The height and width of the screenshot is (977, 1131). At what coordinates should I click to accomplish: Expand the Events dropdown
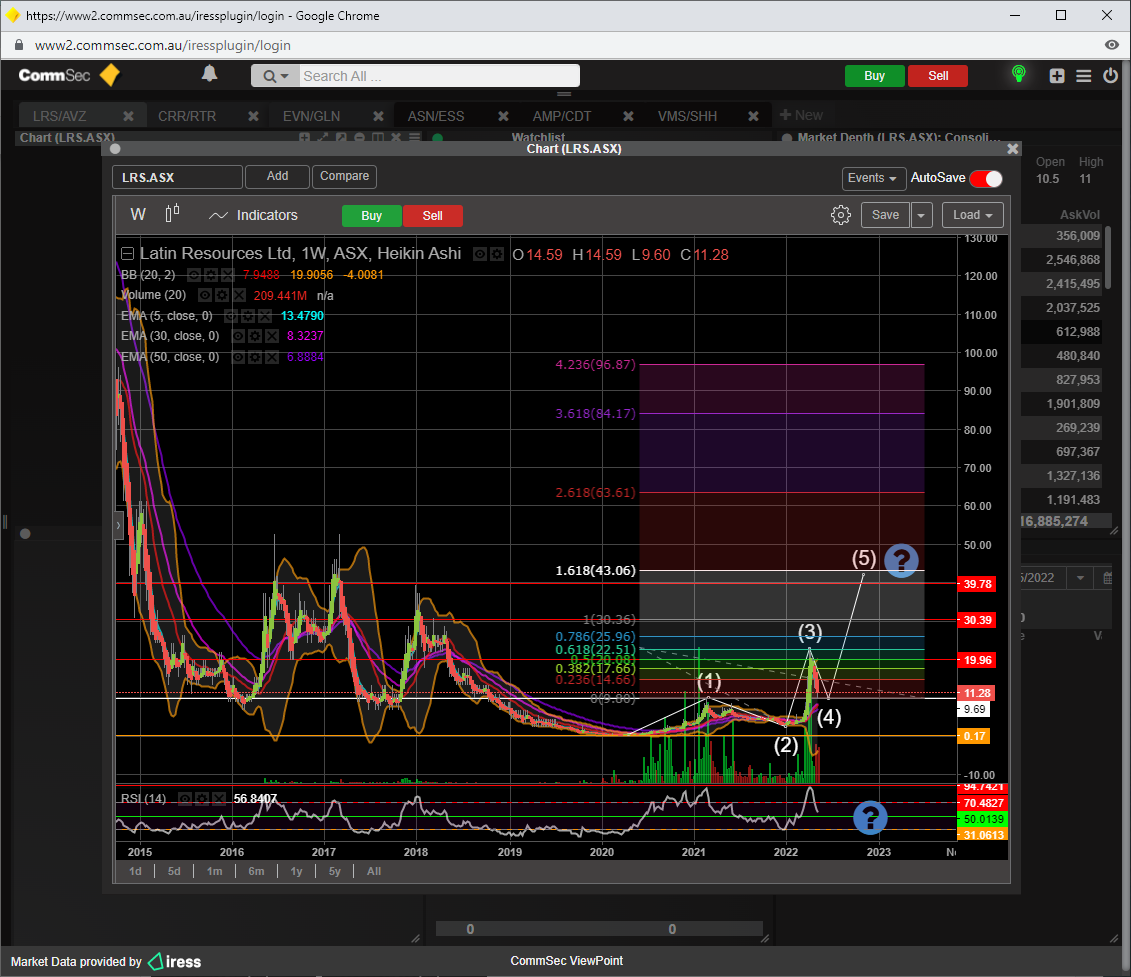click(873, 178)
